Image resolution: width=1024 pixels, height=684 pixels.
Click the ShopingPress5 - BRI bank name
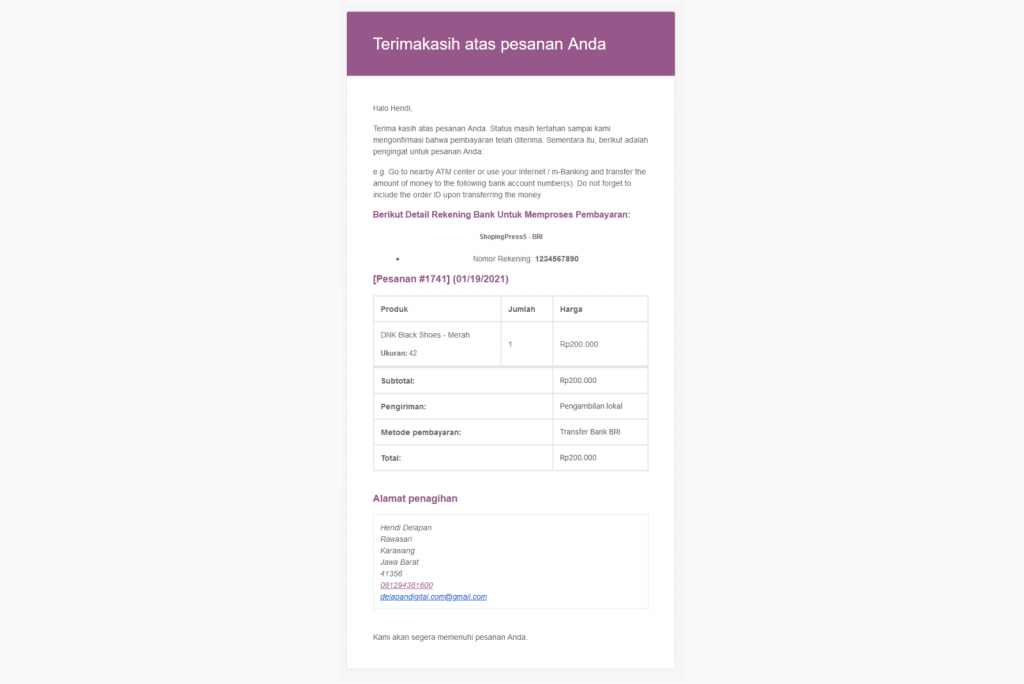[x=510, y=237]
